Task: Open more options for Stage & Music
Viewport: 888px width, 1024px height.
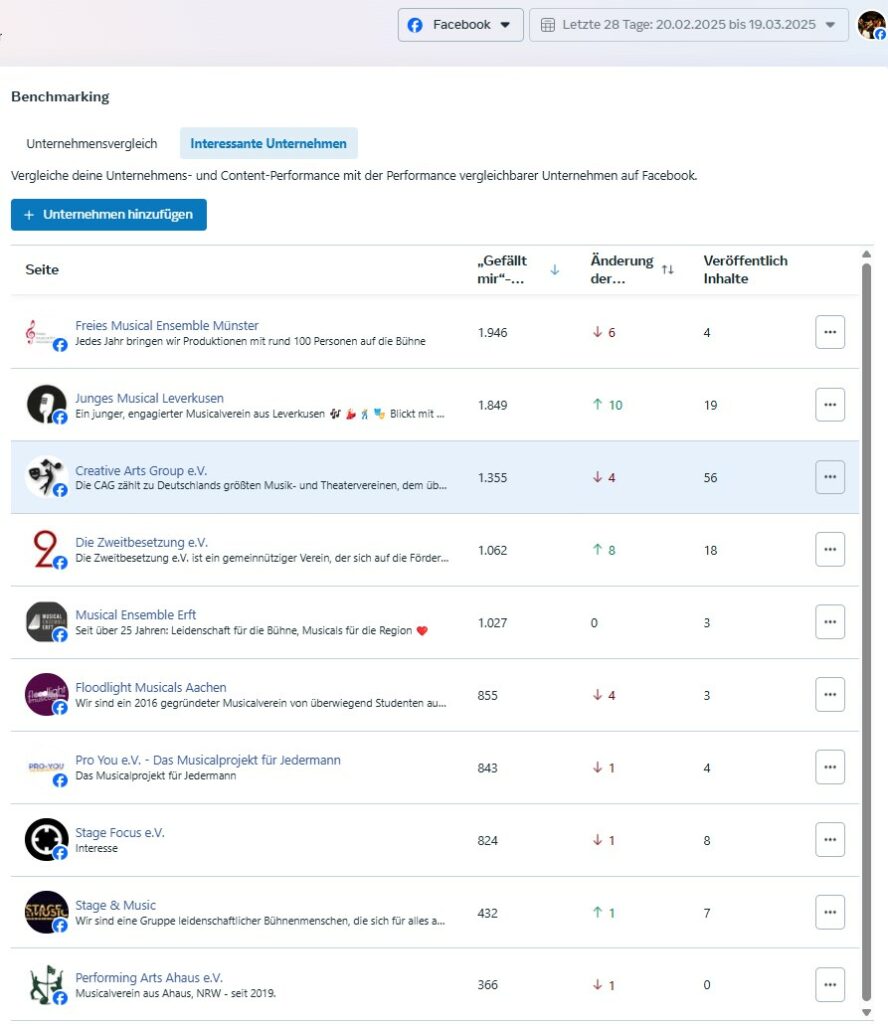Action: (x=830, y=912)
